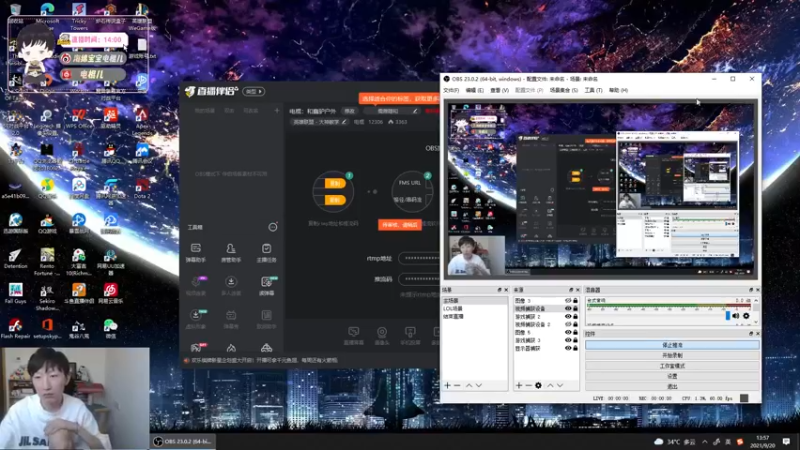Open the mixer channel gear settings
This screenshot has height=450, width=800.
(x=746, y=316)
